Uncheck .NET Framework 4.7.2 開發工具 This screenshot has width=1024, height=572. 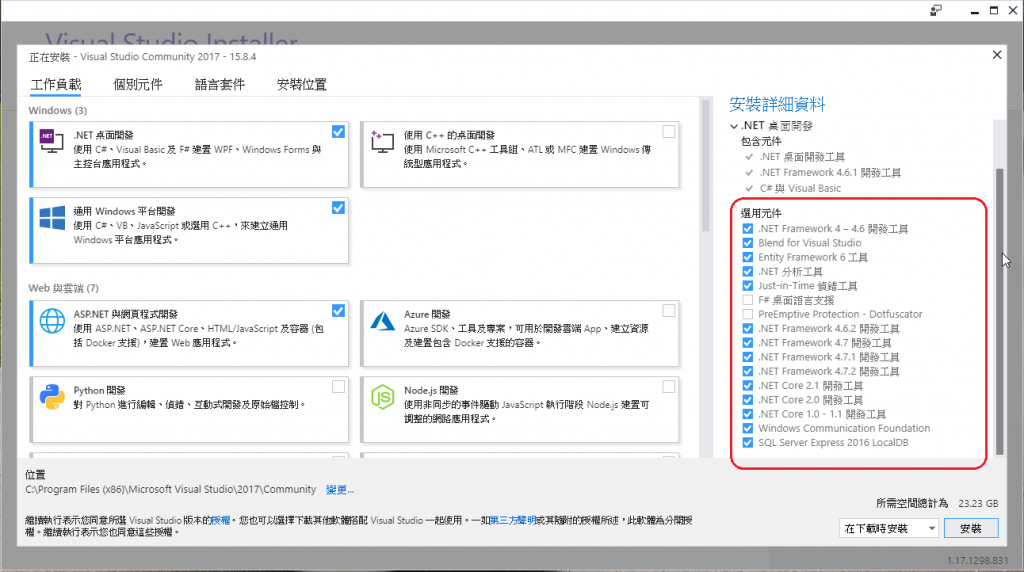click(748, 372)
